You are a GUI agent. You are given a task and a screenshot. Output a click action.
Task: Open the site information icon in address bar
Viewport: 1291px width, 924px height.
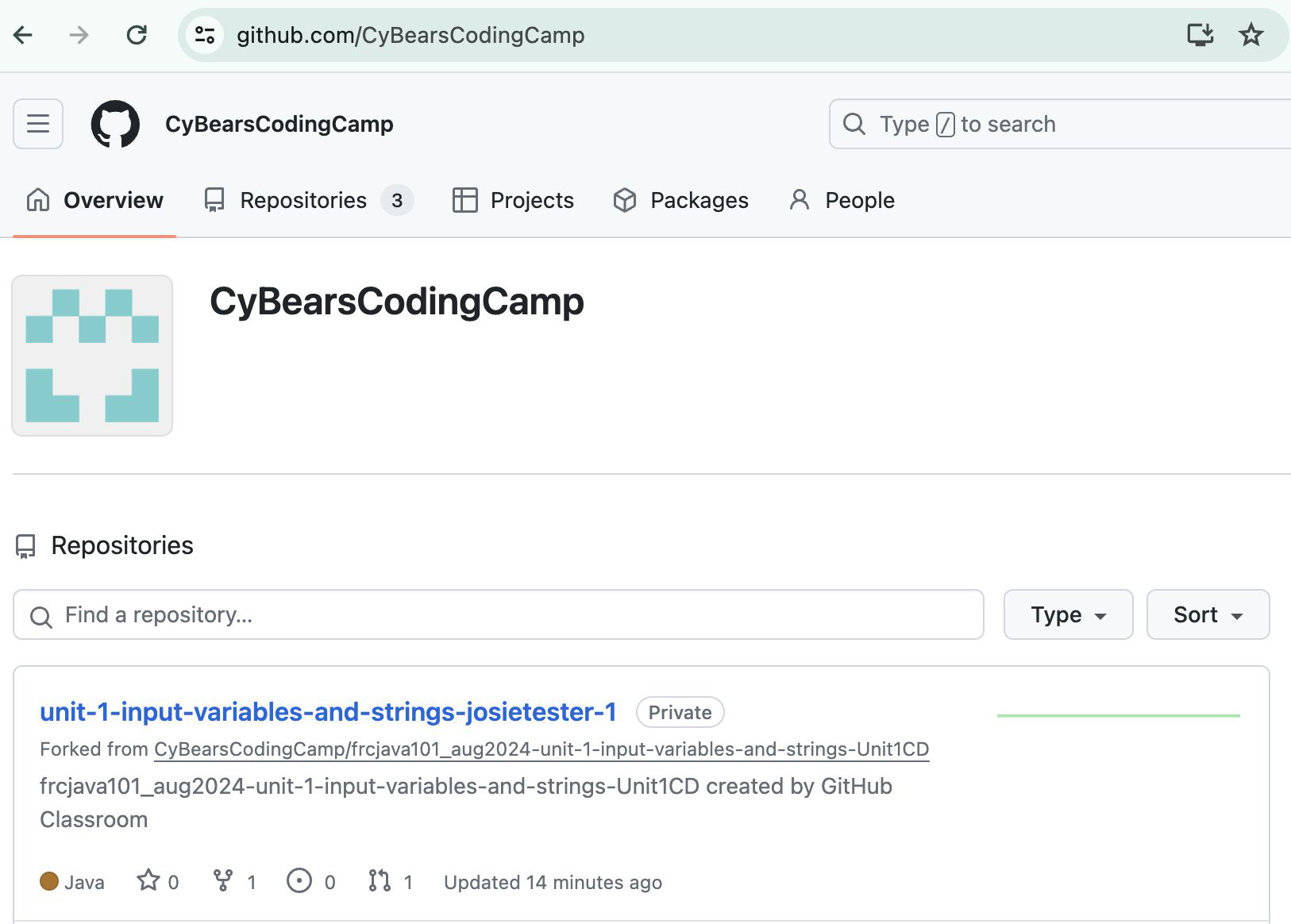coord(205,35)
